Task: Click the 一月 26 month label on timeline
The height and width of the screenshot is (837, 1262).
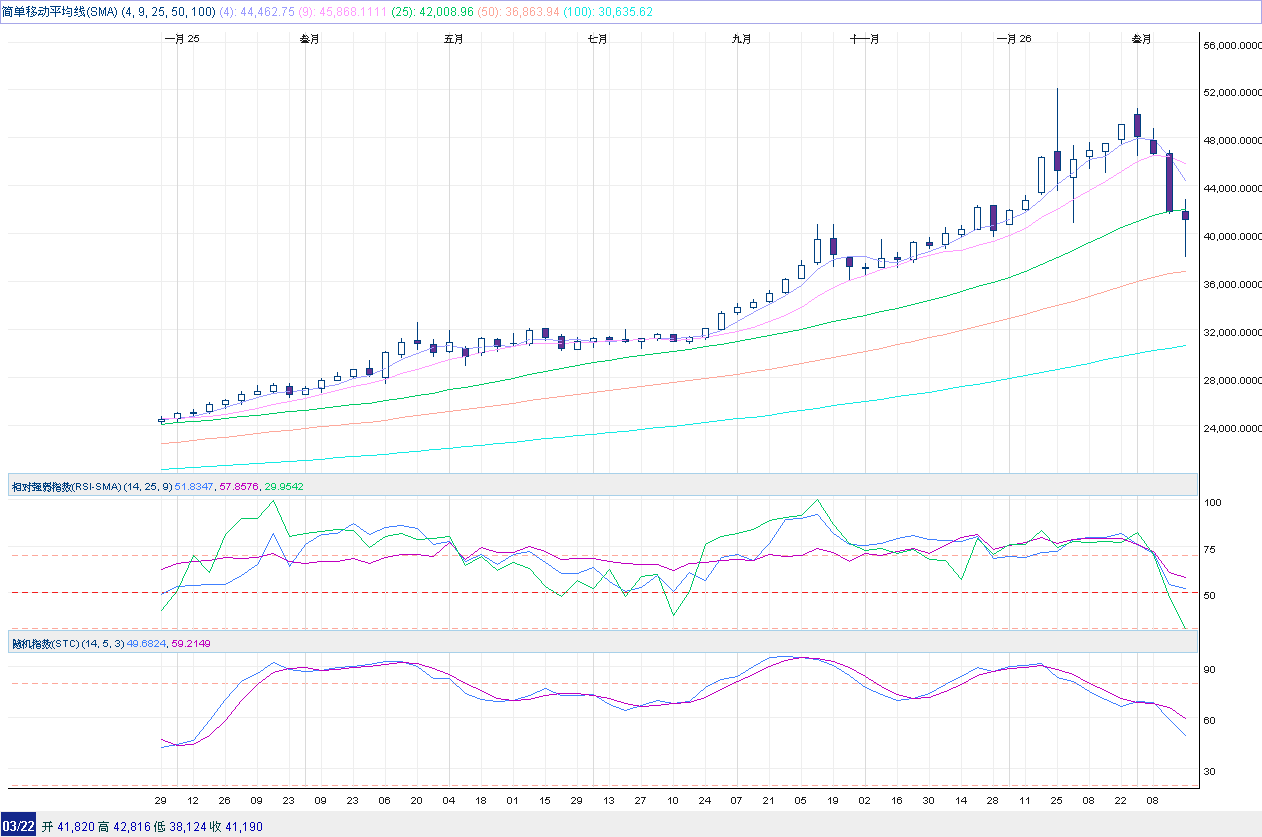Action: pos(1013,39)
